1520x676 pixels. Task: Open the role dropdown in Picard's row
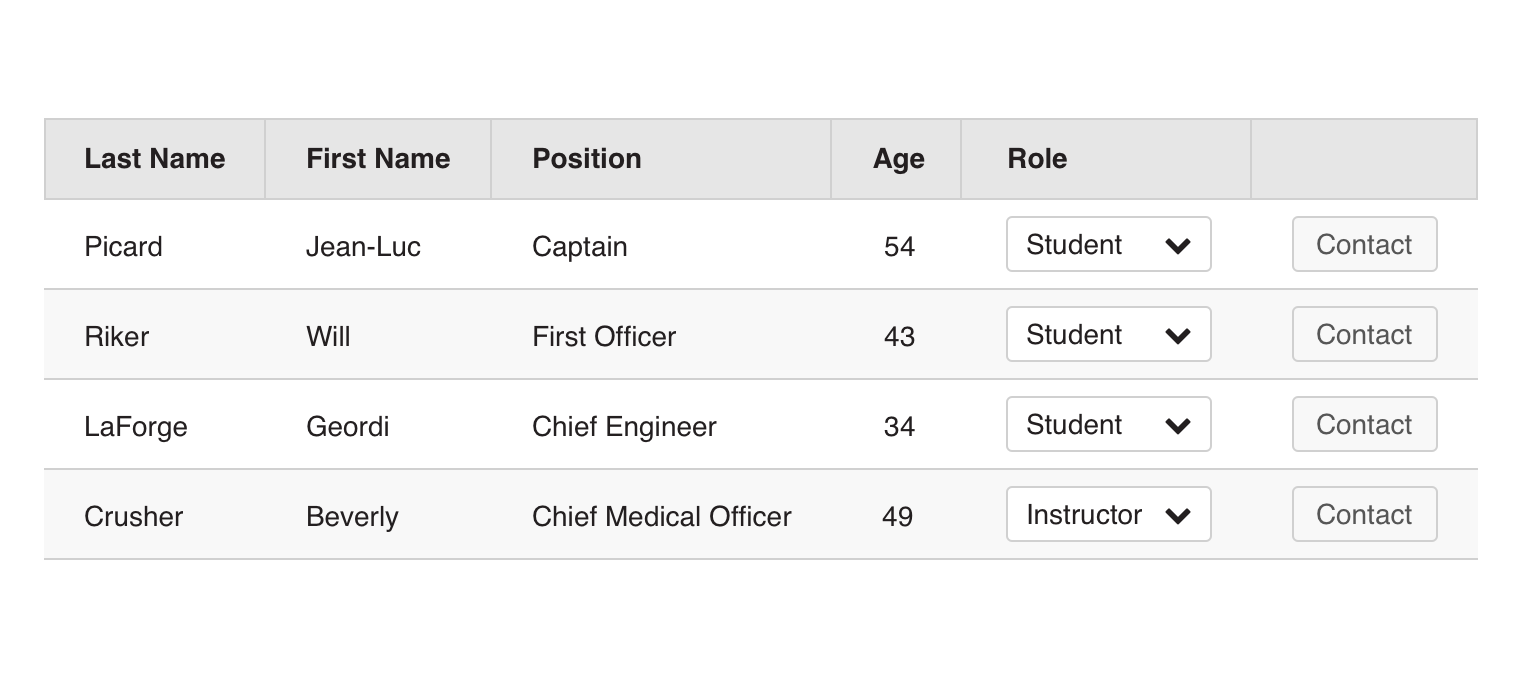[1108, 244]
